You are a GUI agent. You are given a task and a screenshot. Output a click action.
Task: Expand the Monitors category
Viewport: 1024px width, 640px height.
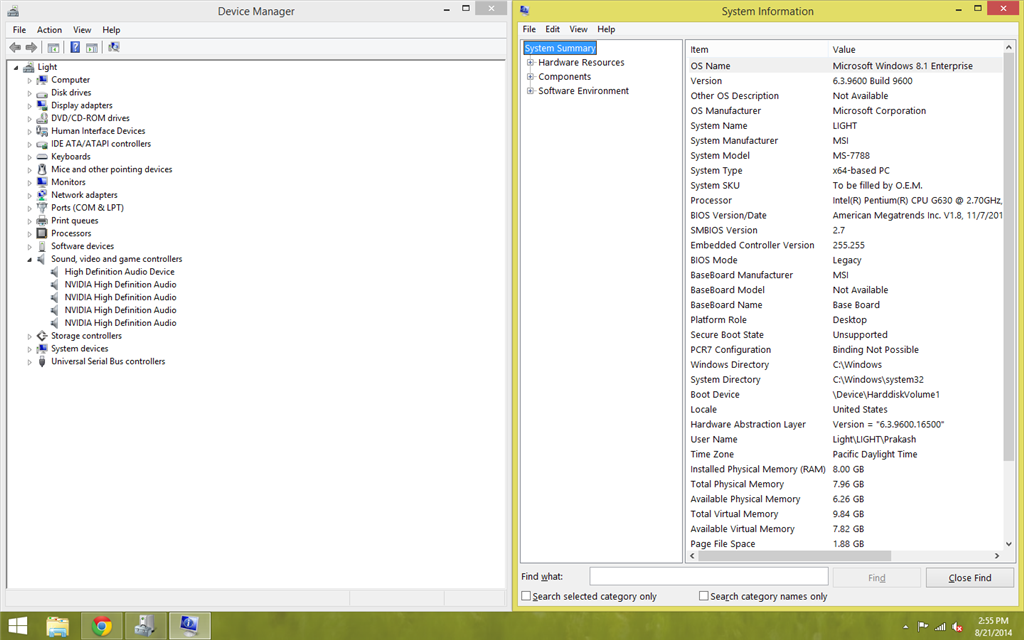[x=29, y=183]
